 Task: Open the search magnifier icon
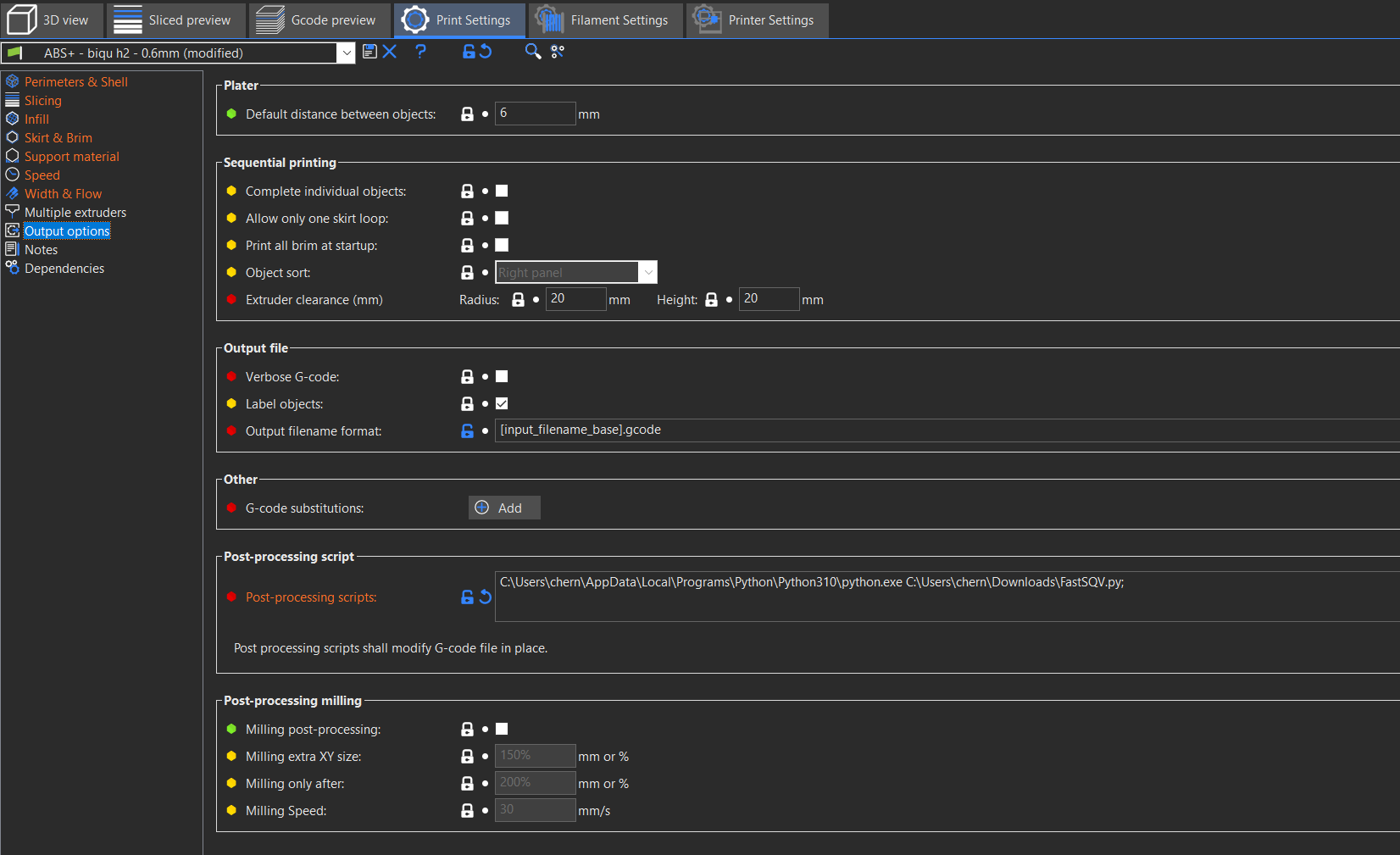(532, 52)
